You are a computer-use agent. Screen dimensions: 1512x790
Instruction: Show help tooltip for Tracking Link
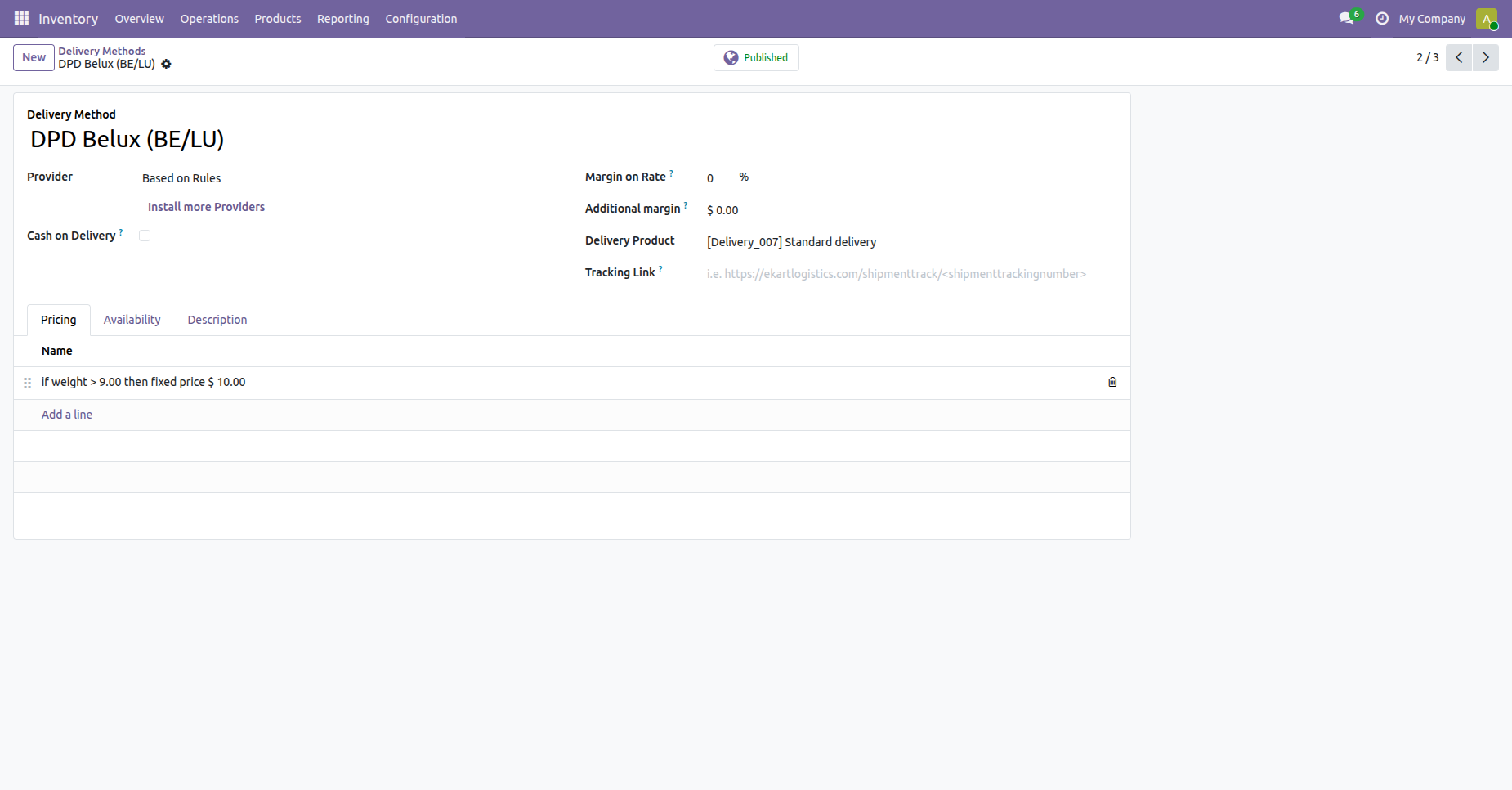[660, 269]
